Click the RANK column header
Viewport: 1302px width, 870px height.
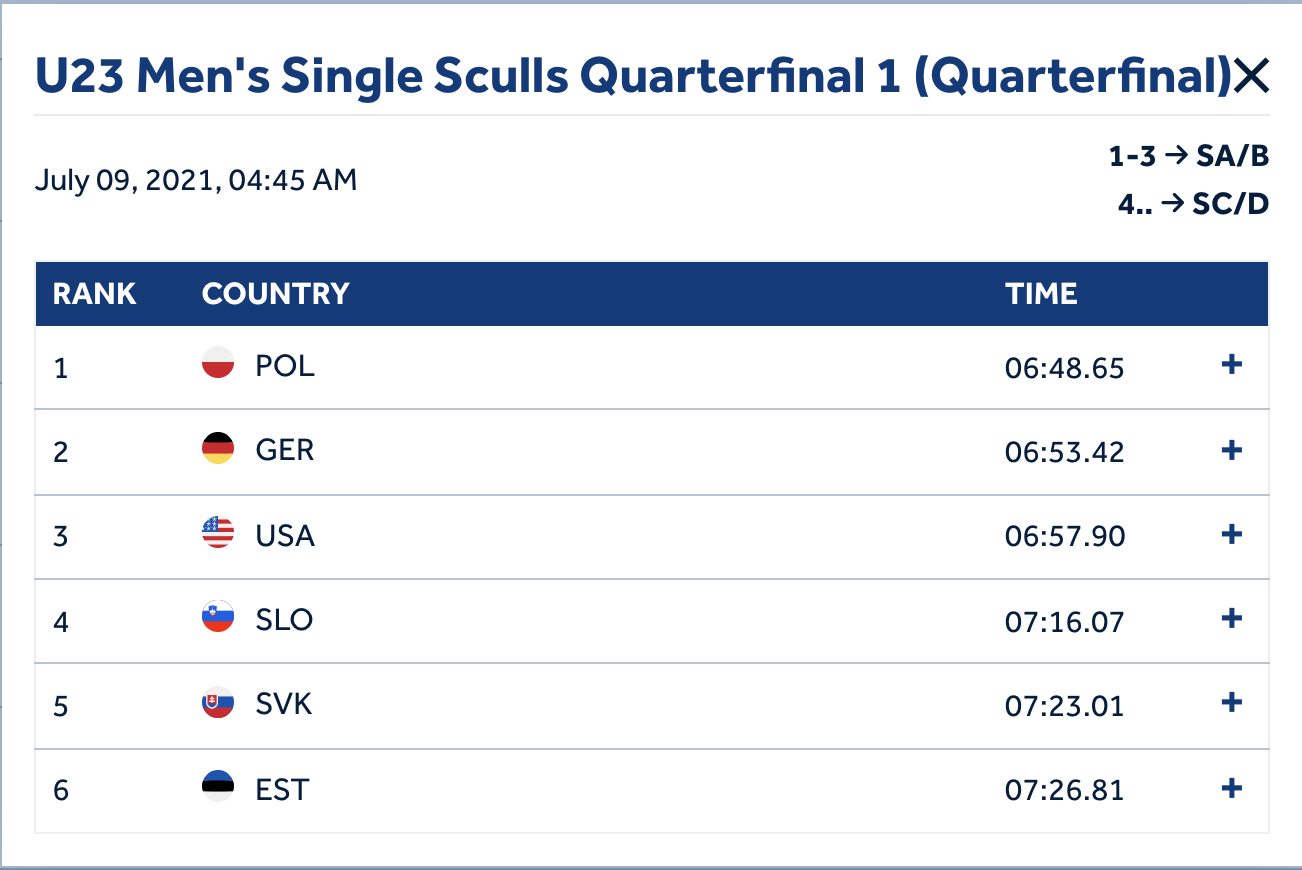[x=94, y=294]
